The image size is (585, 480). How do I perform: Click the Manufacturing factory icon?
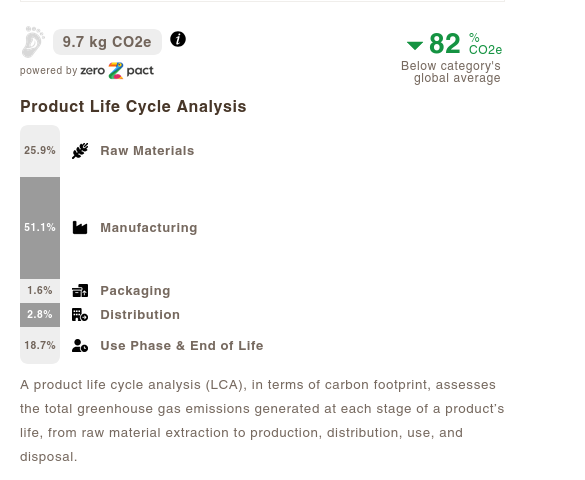(80, 228)
